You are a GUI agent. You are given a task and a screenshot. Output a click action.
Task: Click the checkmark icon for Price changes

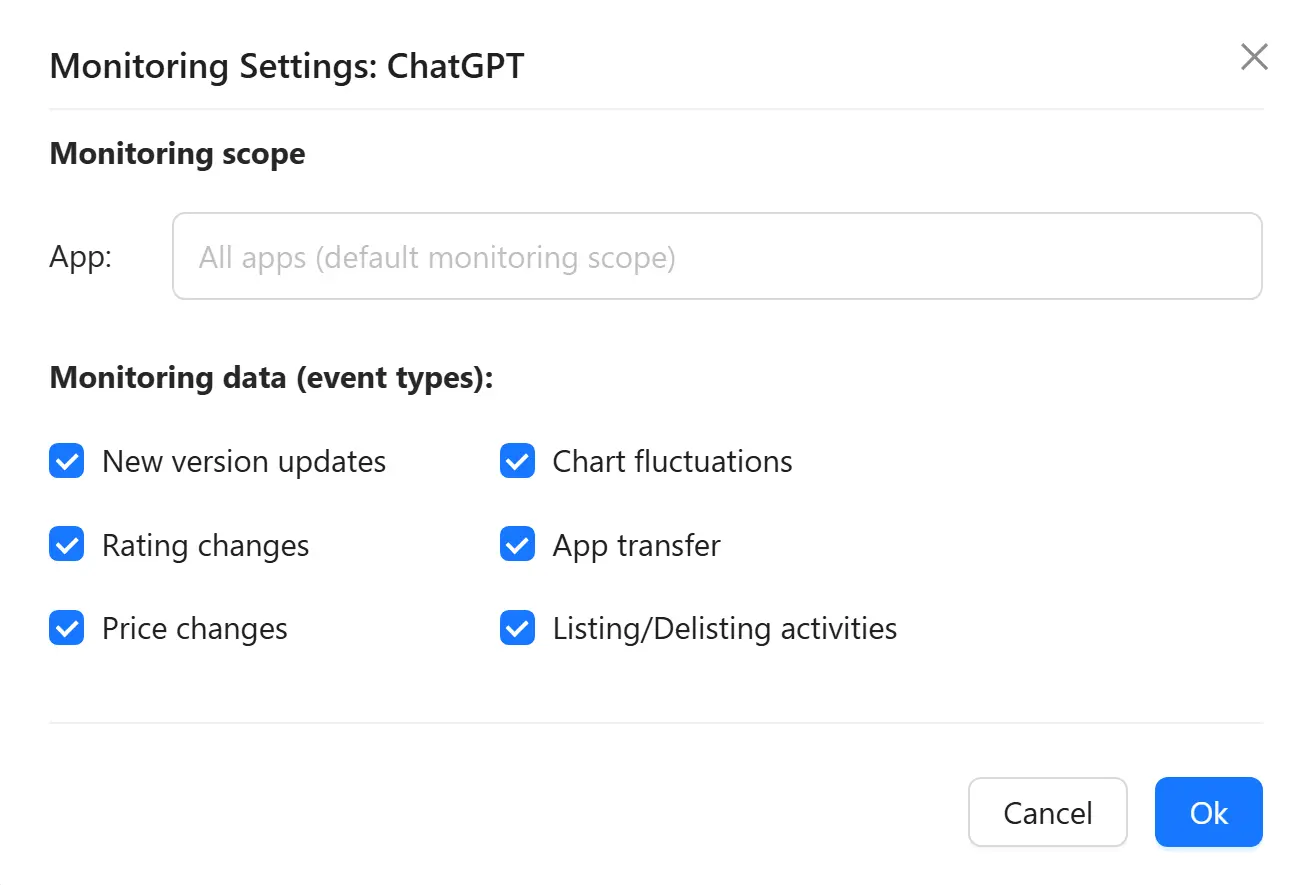point(66,628)
